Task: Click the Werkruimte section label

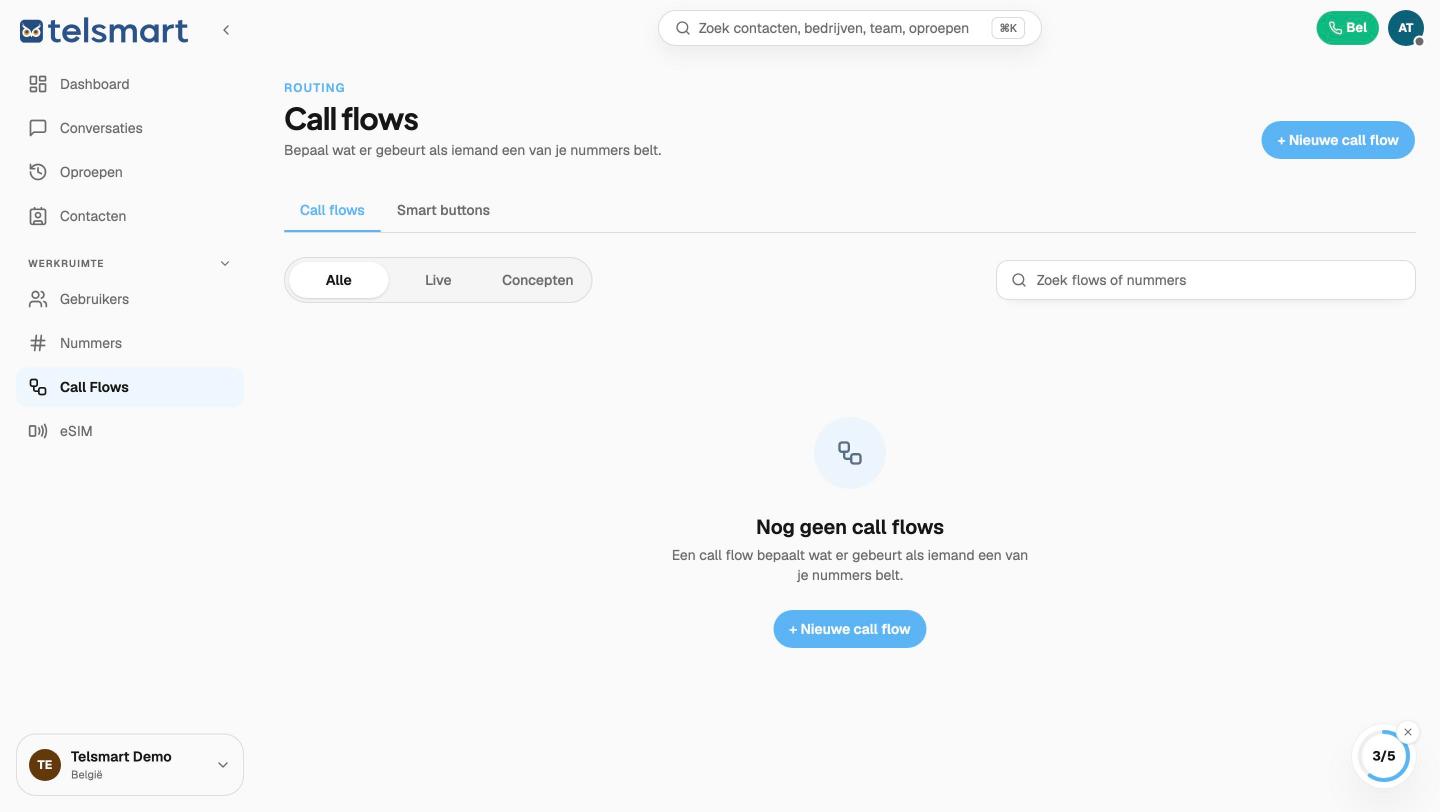Action: point(66,264)
